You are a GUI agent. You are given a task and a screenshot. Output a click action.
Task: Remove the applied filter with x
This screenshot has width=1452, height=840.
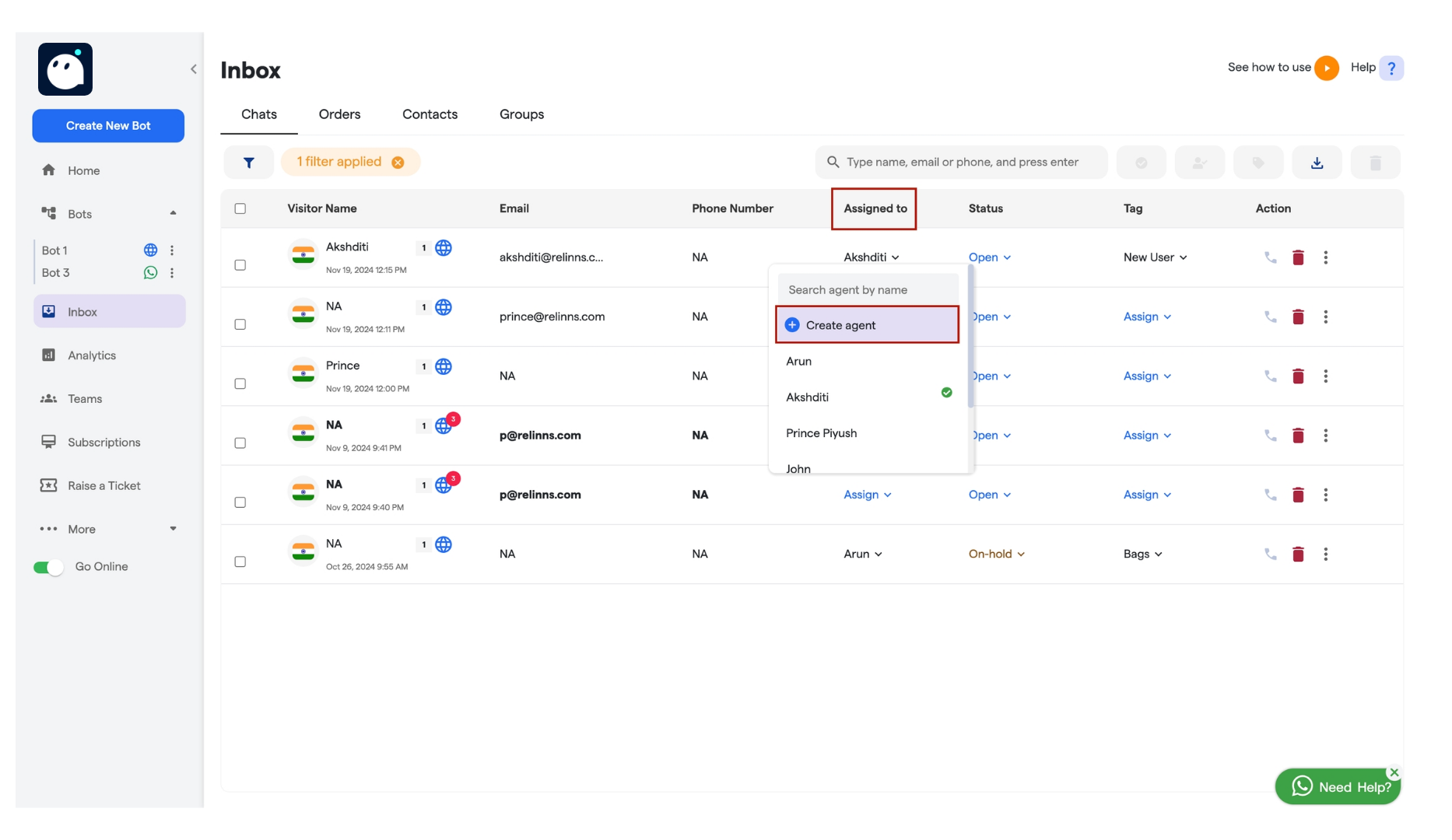[x=398, y=163]
